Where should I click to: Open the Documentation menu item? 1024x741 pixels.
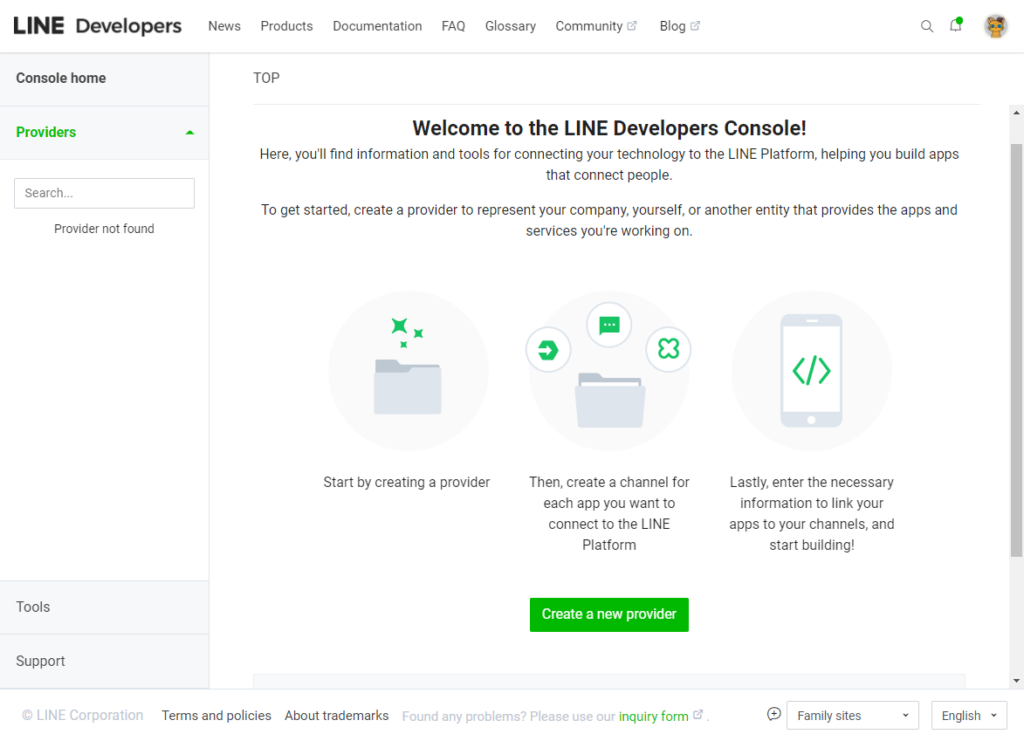[x=377, y=26]
